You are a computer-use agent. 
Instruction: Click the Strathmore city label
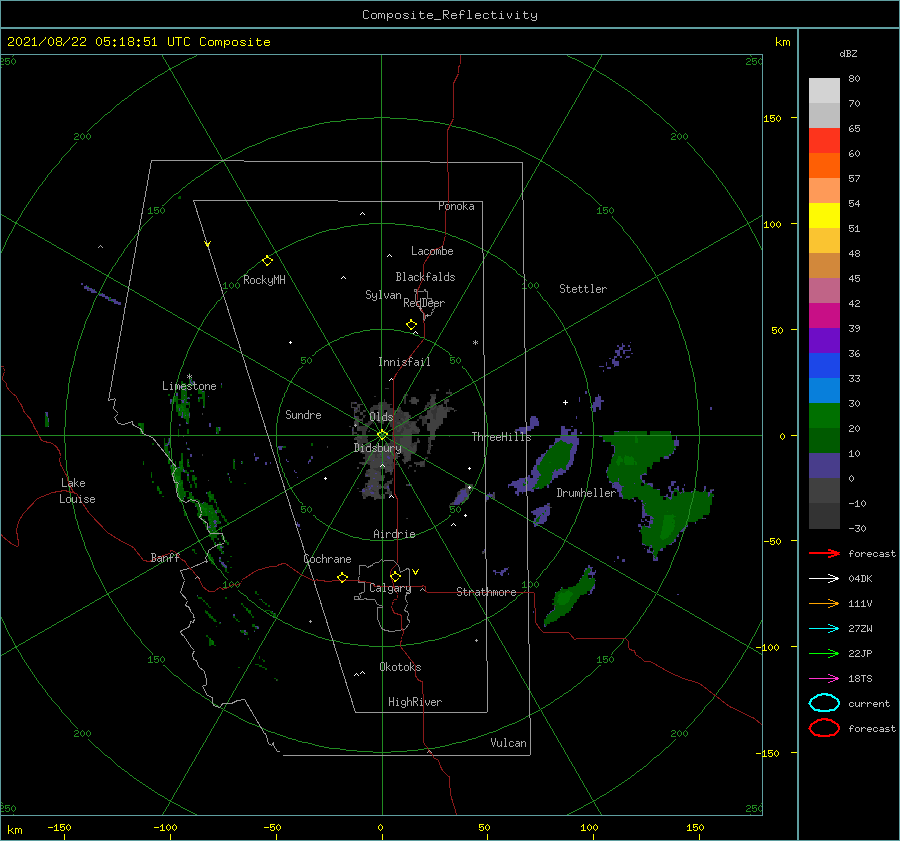coord(486,592)
